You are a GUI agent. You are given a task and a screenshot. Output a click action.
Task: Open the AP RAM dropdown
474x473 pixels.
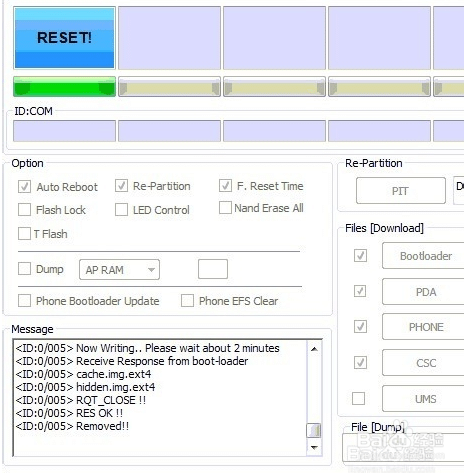pos(119,270)
